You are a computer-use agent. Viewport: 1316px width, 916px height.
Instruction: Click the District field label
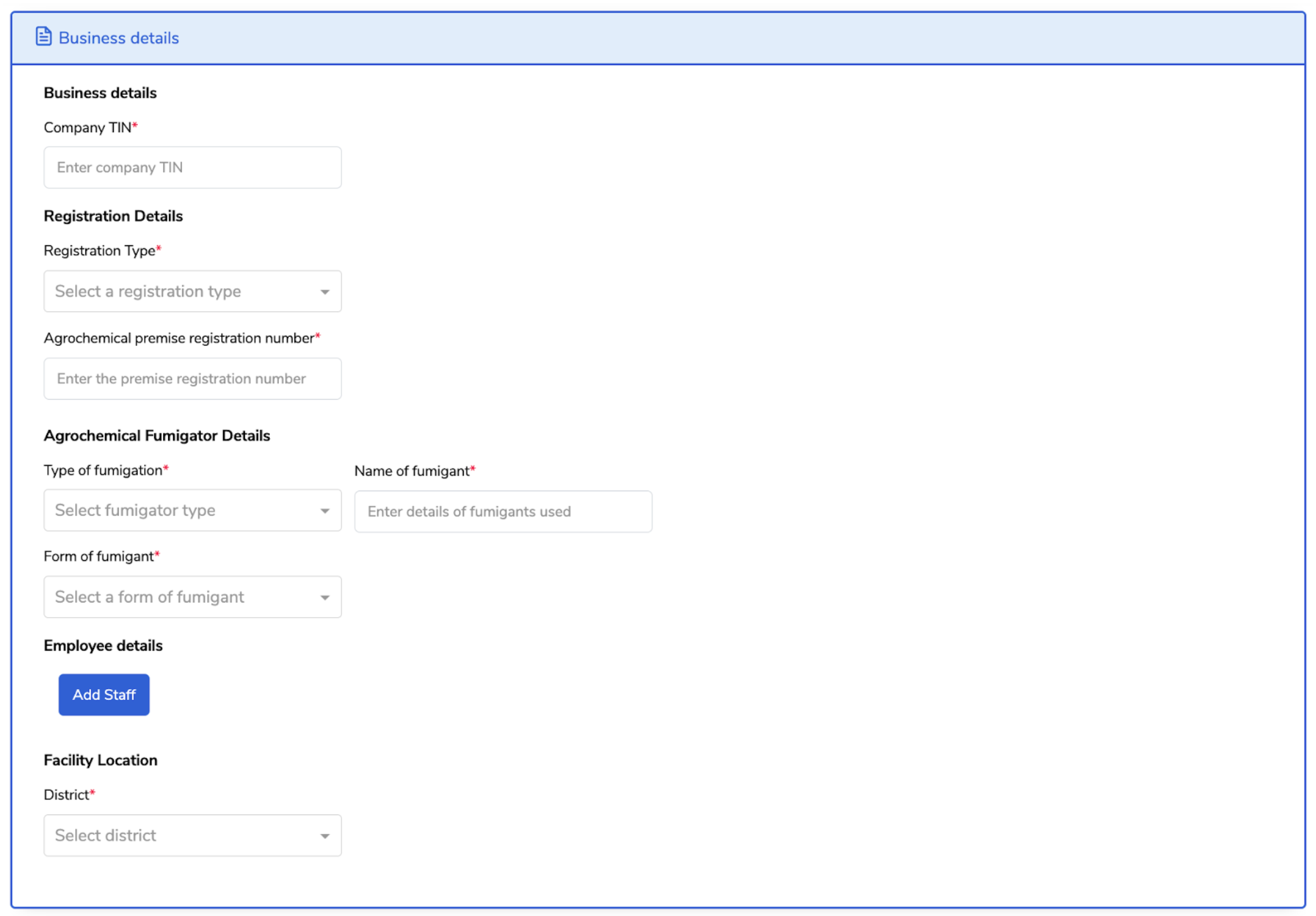click(x=66, y=795)
